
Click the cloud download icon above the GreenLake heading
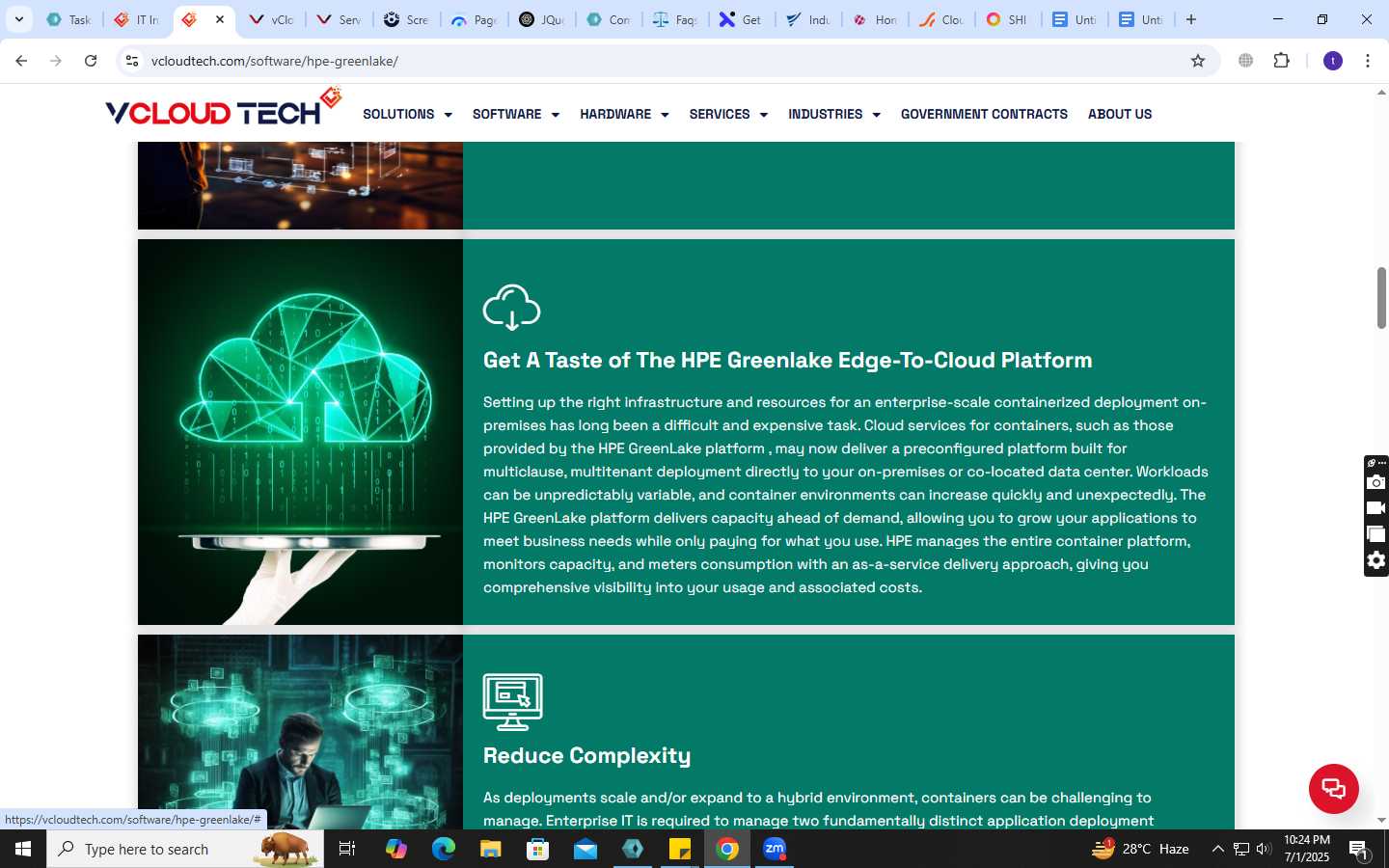[511, 308]
